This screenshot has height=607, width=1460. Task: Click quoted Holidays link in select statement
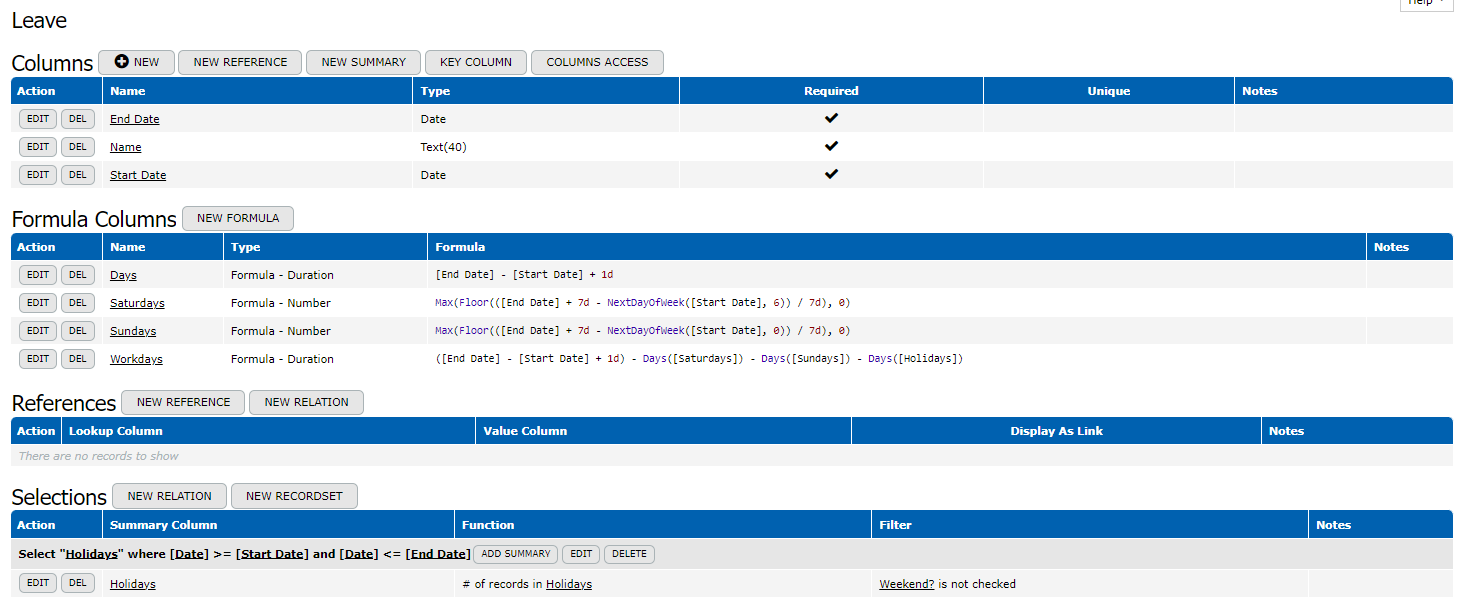tap(90, 554)
